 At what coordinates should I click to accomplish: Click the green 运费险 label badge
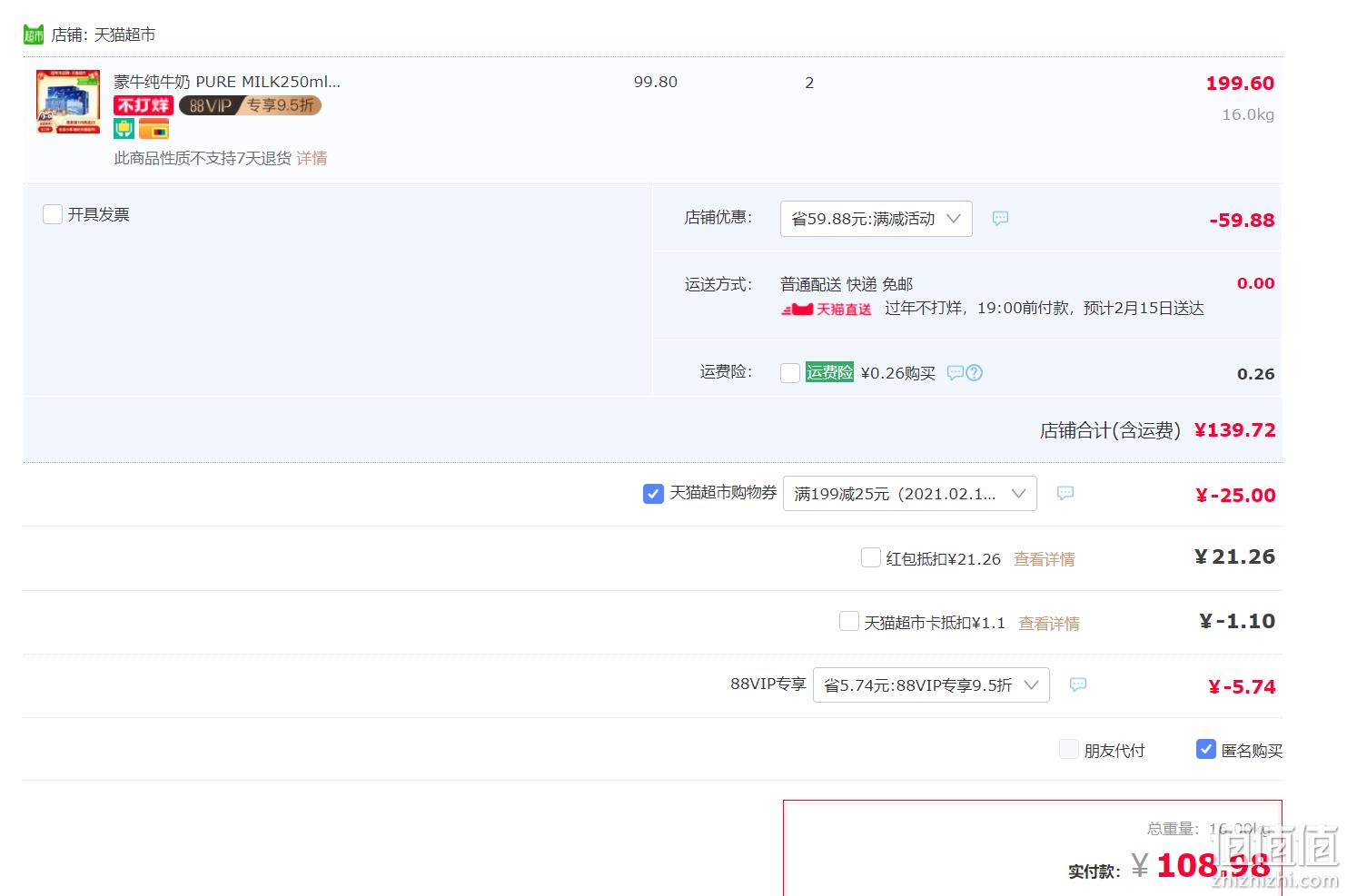(829, 372)
